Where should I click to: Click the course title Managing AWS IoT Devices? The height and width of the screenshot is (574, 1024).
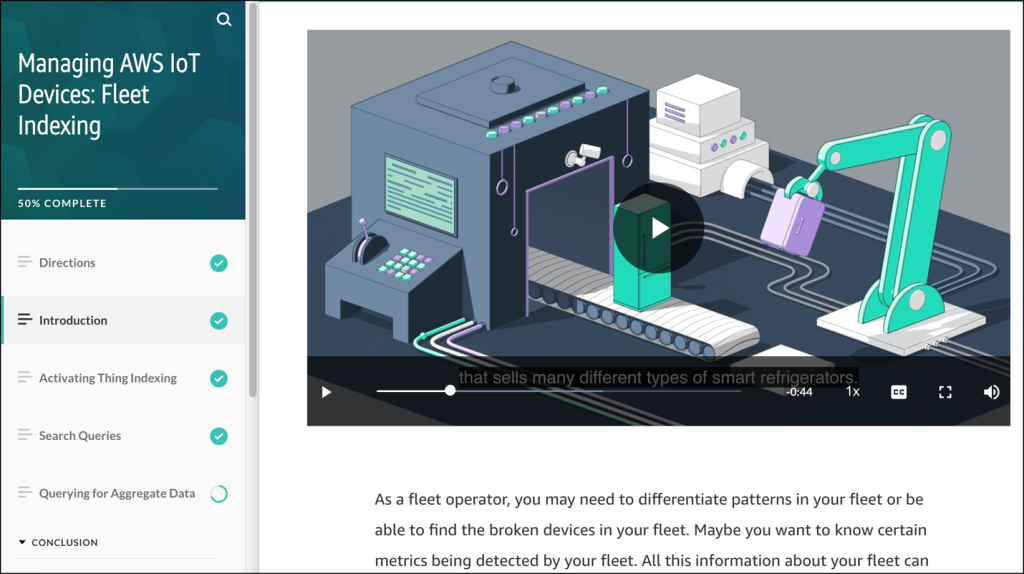(x=109, y=95)
